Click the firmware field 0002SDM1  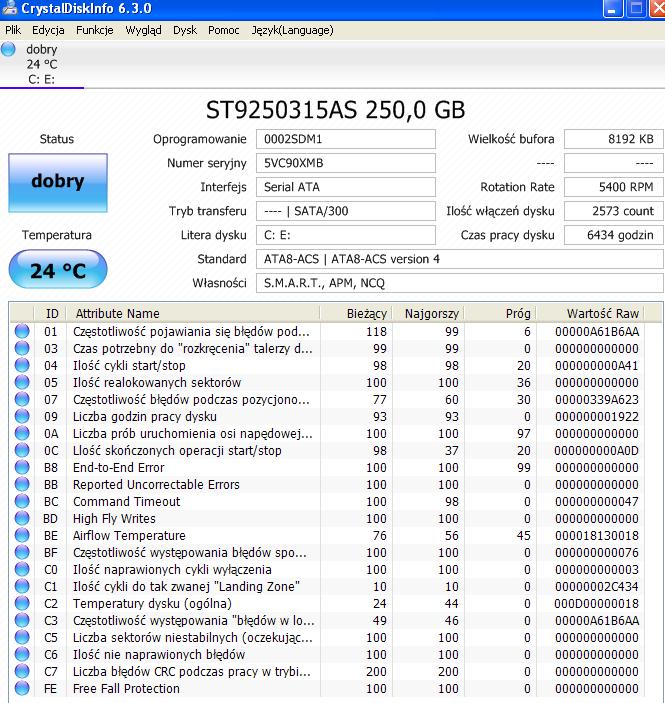(x=345, y=139)
